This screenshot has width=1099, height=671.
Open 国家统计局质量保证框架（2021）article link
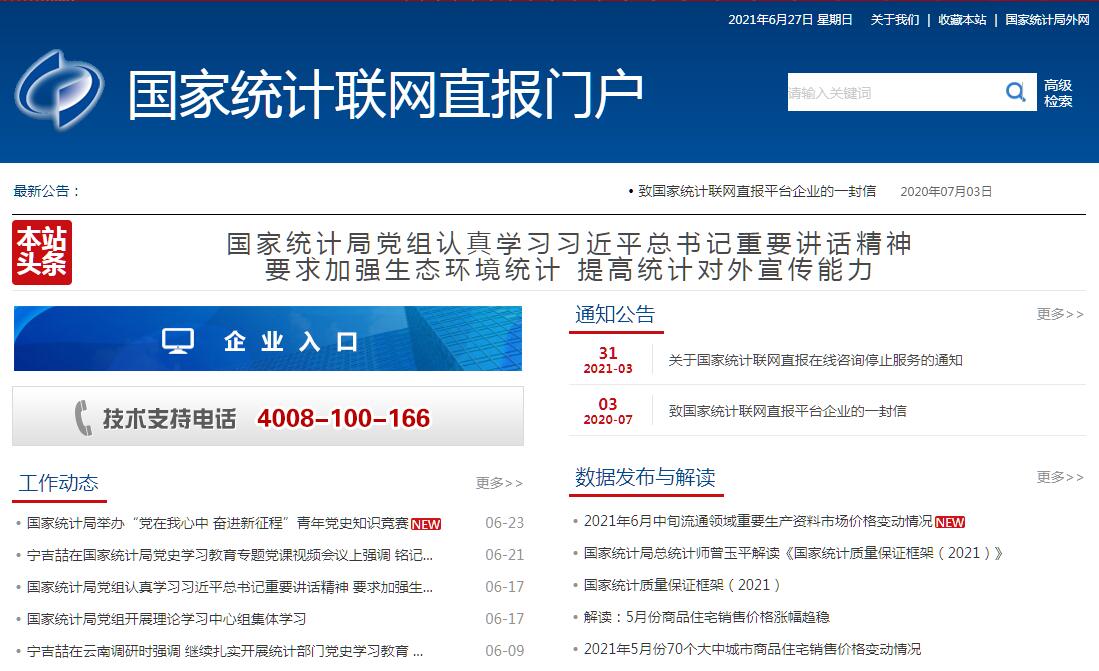click(x=682, y=585)
